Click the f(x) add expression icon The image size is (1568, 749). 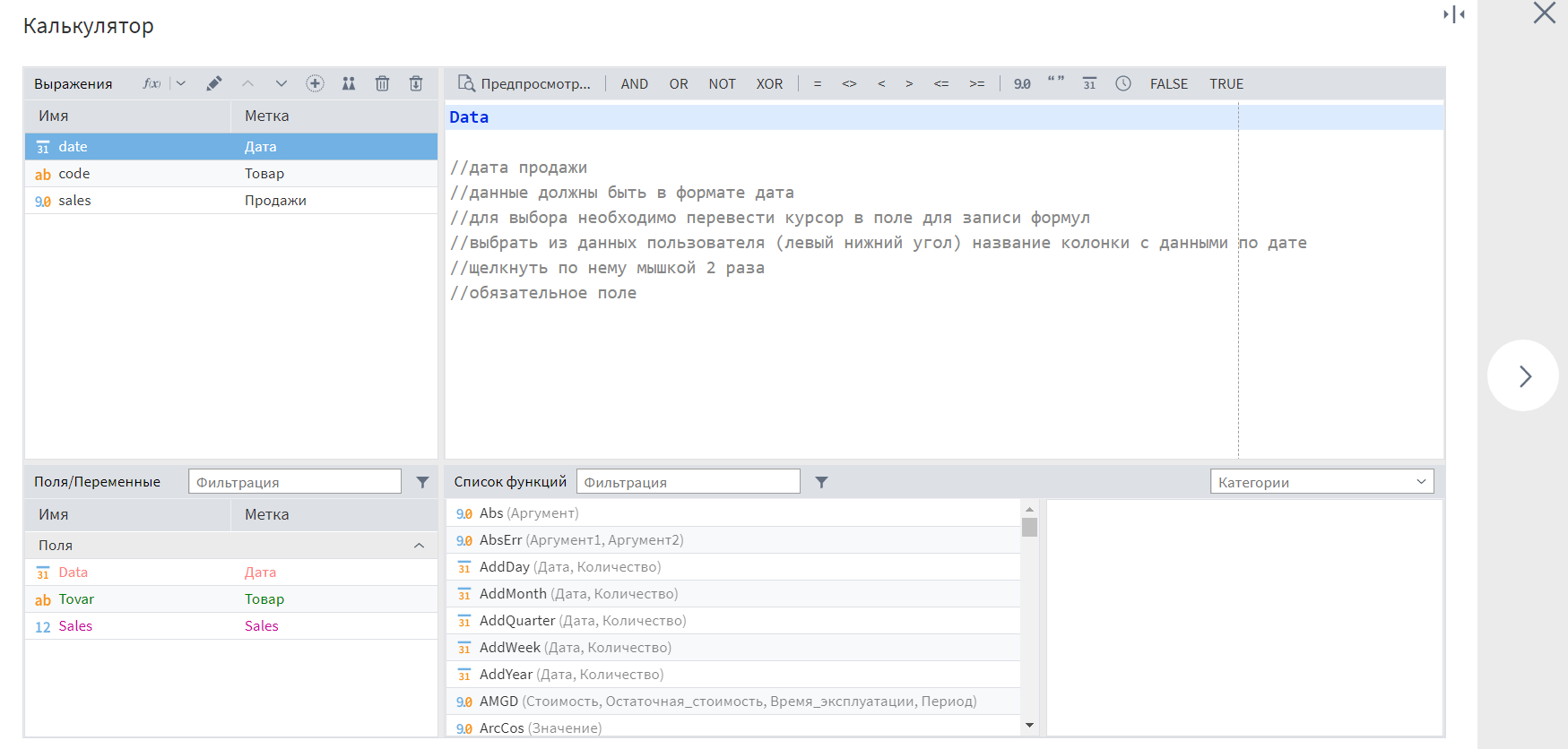coord(152,83)
